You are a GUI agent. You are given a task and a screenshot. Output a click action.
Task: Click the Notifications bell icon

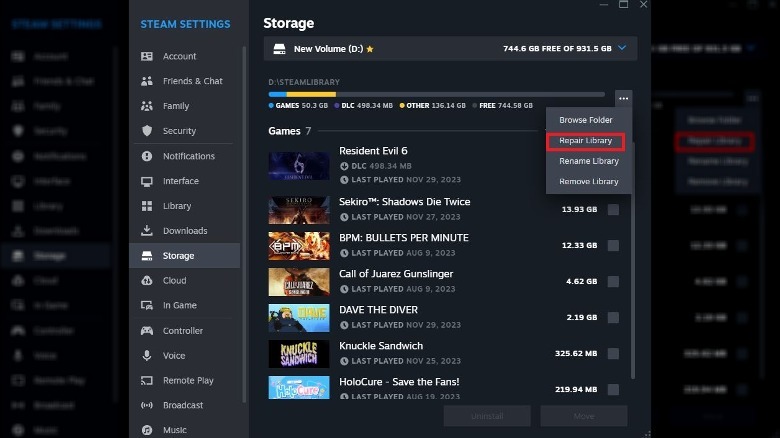click(x=147, y=156)
